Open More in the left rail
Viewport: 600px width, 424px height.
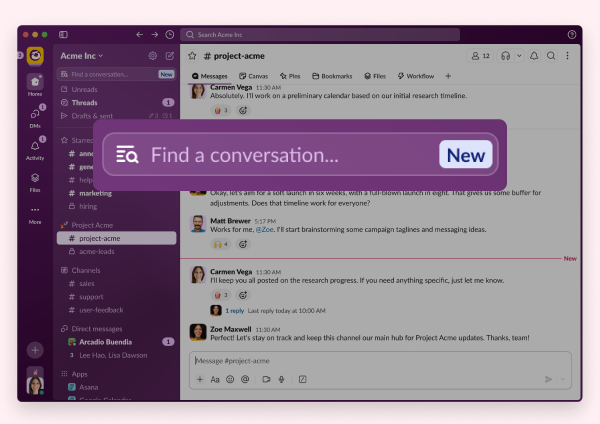[35, 215]
